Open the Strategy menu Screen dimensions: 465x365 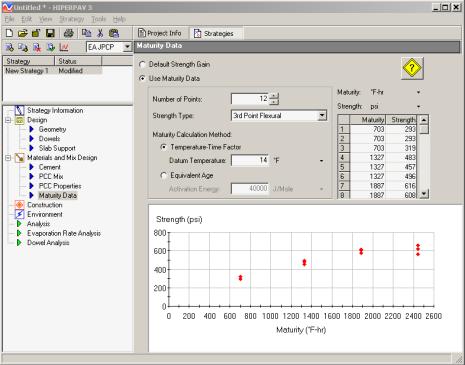click(72, 19)
